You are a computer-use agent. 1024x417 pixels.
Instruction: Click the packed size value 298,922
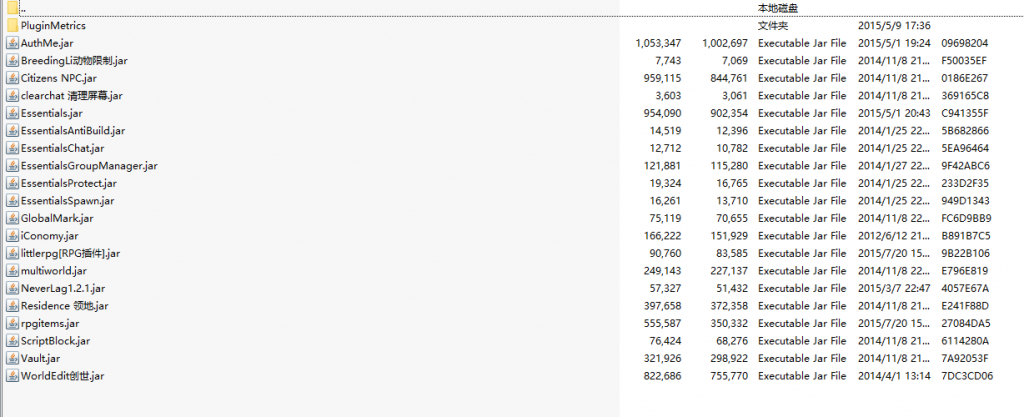point(728,358)
